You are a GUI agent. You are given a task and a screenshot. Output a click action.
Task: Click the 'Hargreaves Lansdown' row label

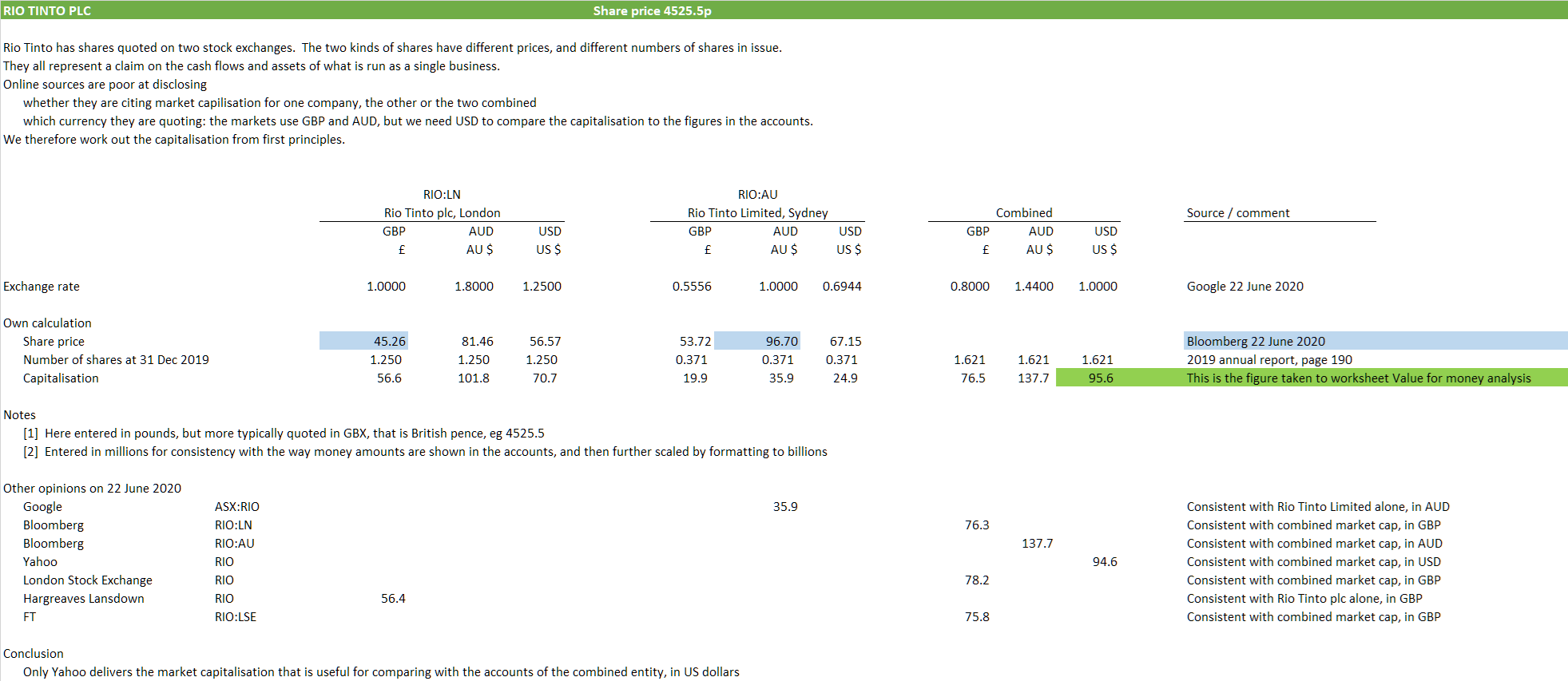tap(84, 598)
